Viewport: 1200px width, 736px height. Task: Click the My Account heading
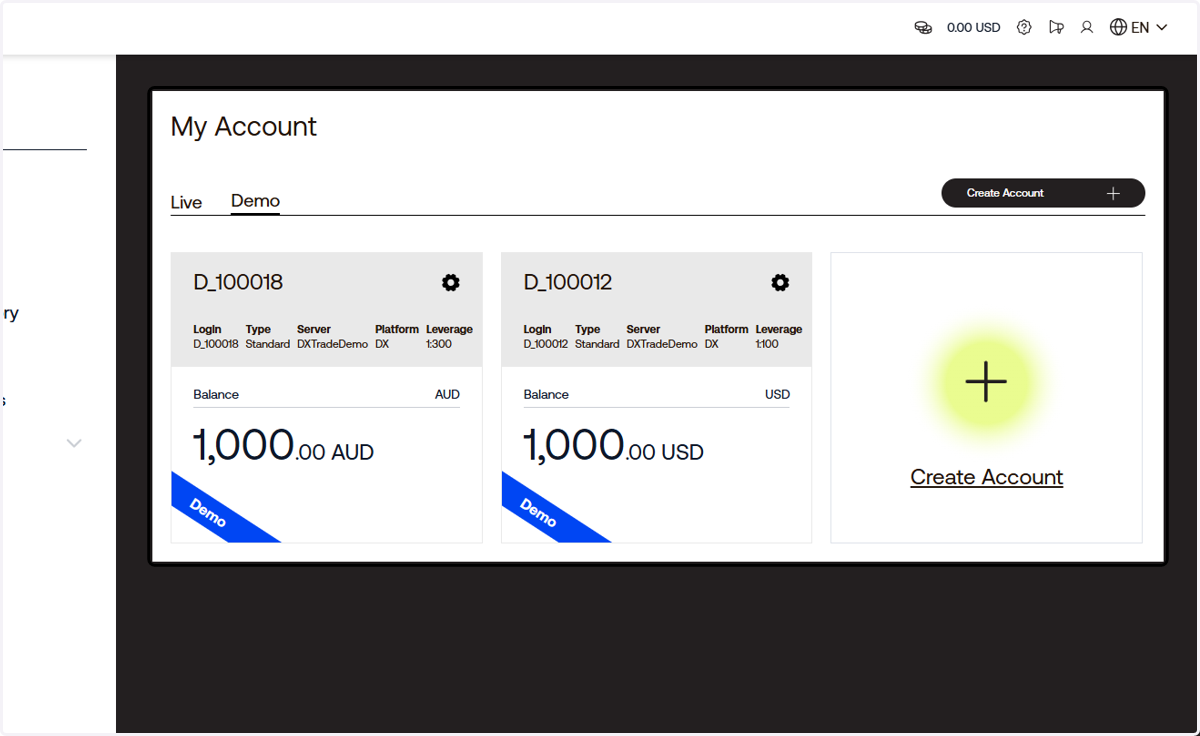[x=244, y=127]
